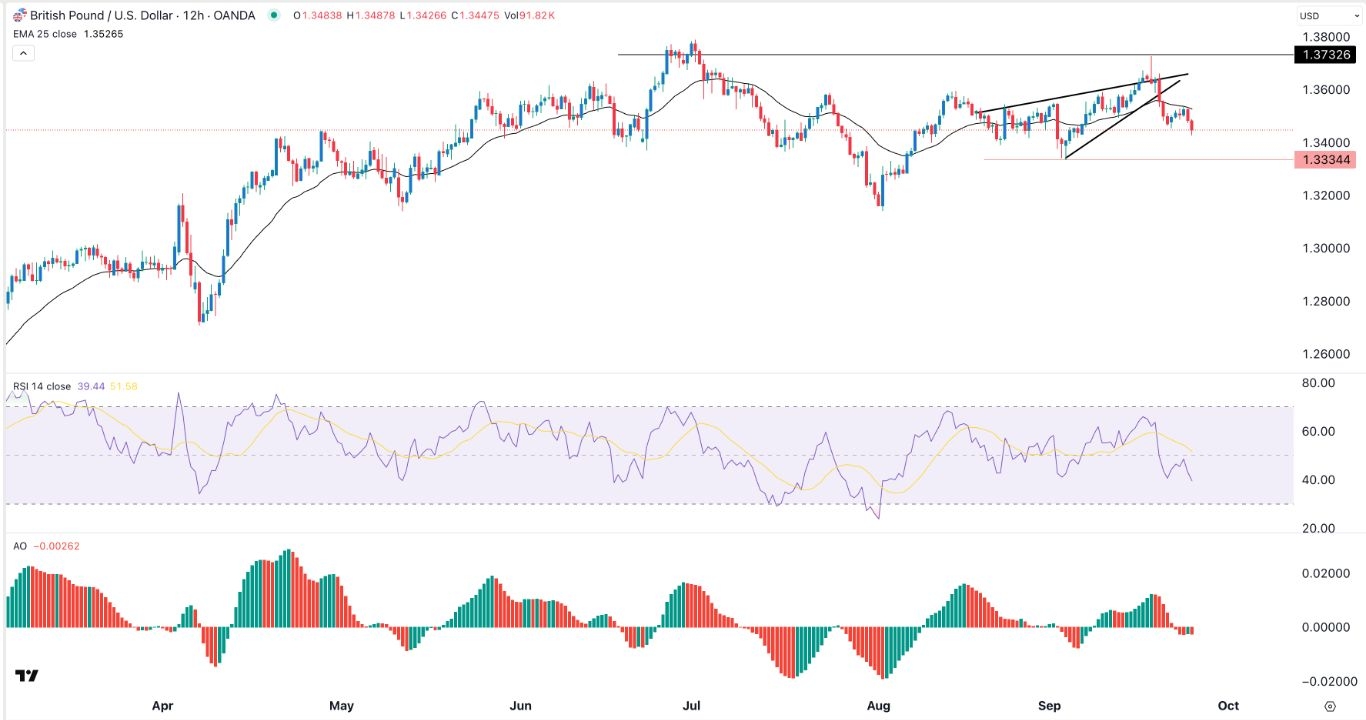Select the EMA 25 close indicator legend

pyautogui.click(x=45, y=31)
